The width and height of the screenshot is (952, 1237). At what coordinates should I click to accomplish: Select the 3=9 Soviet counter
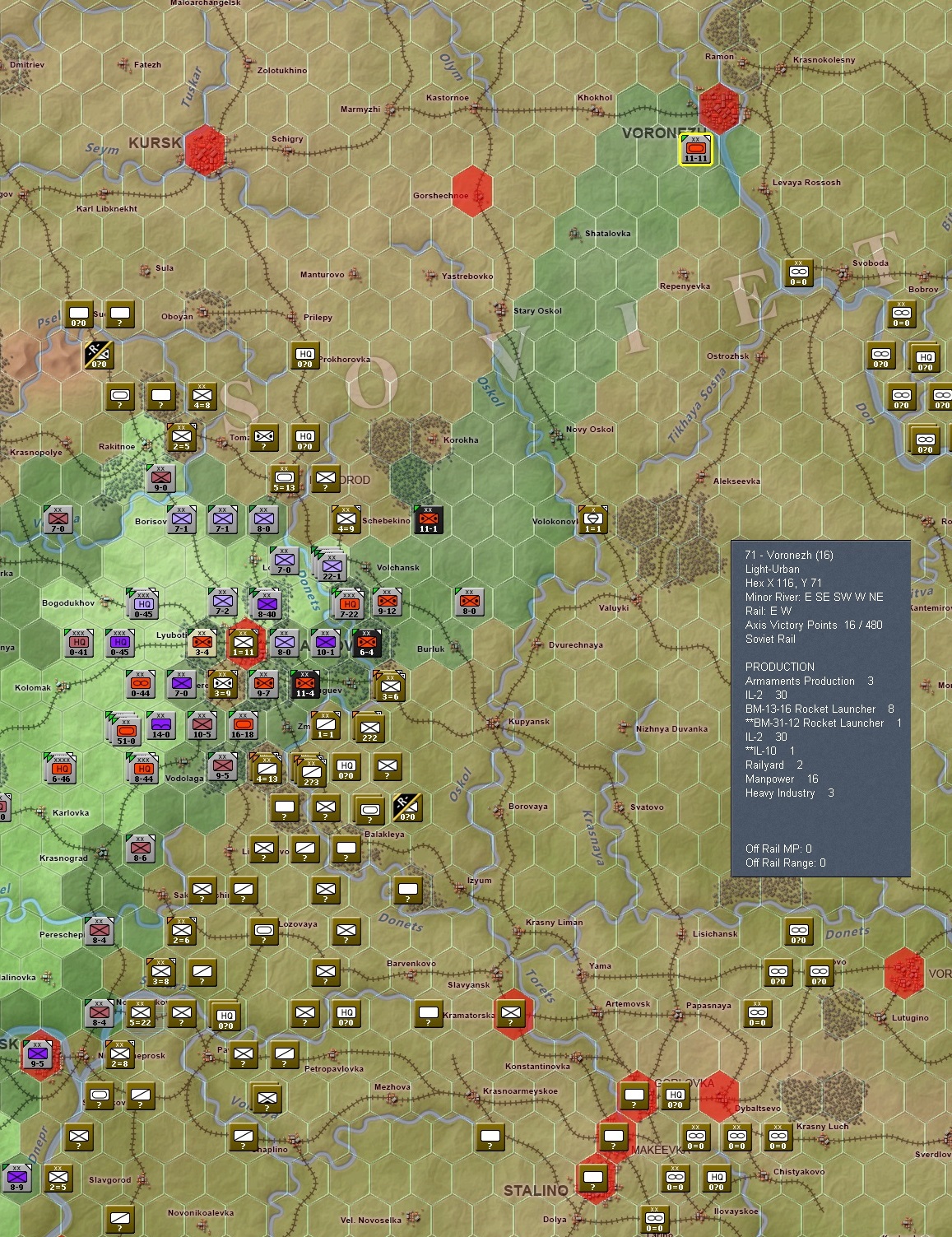pos(222,684)
